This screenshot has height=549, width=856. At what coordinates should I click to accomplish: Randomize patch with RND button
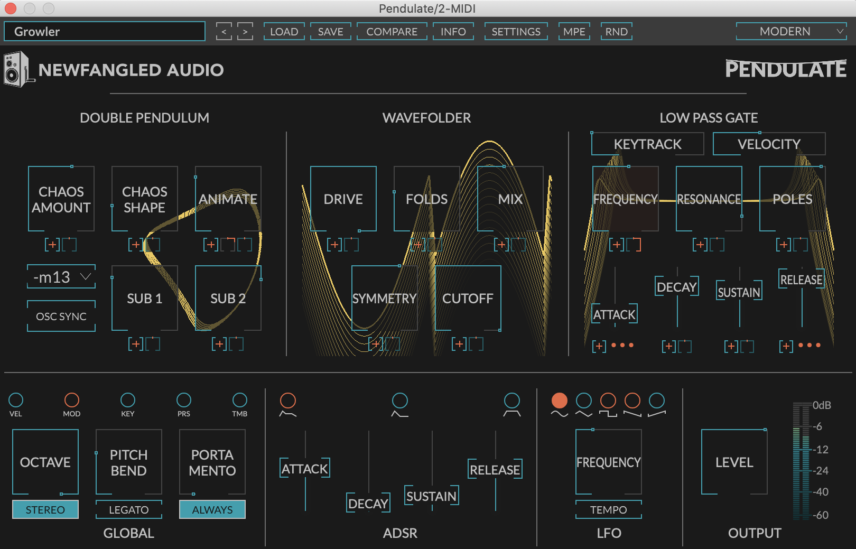[x=616, y=32]
